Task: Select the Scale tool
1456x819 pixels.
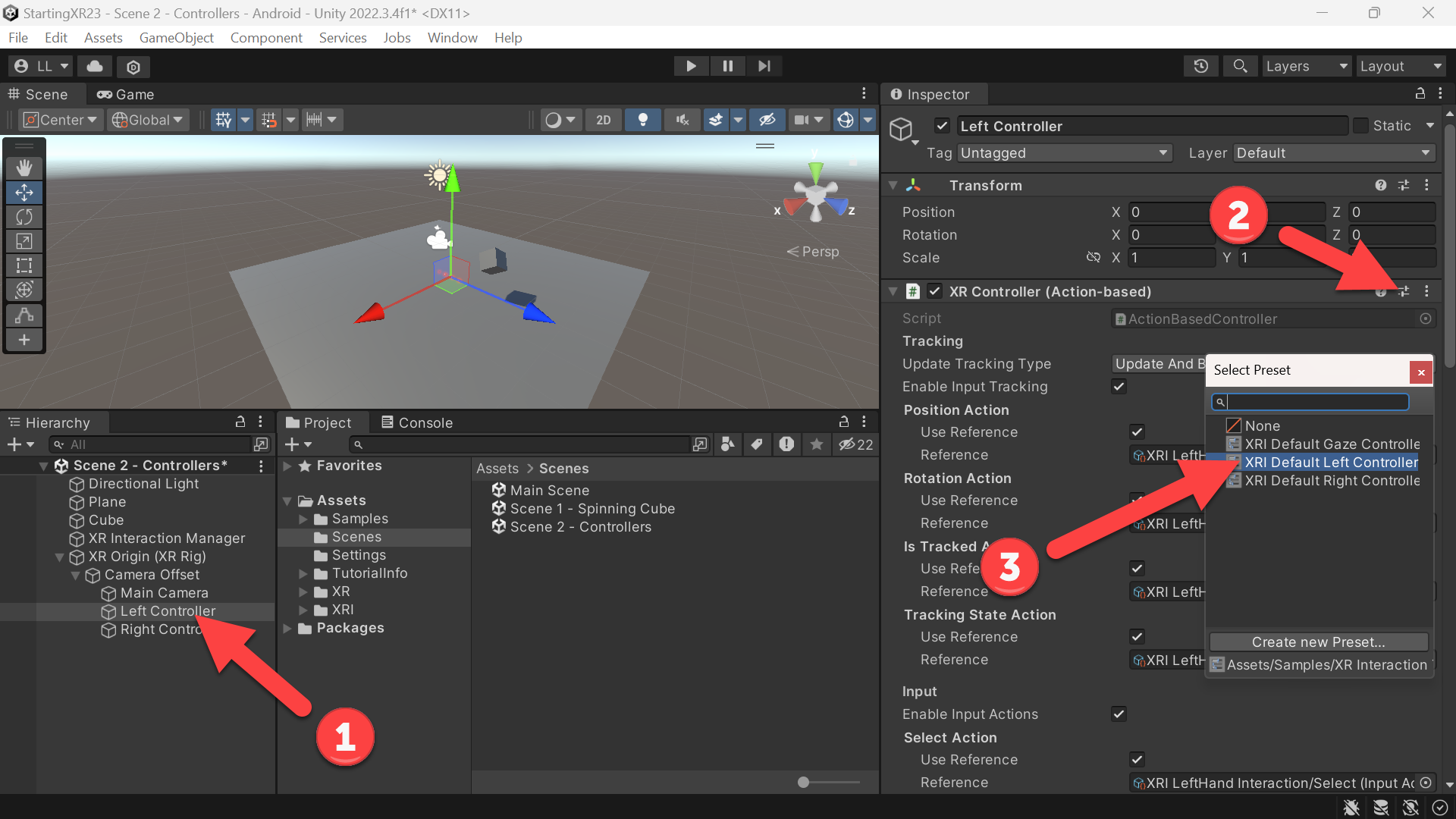Action: (24, 241)
